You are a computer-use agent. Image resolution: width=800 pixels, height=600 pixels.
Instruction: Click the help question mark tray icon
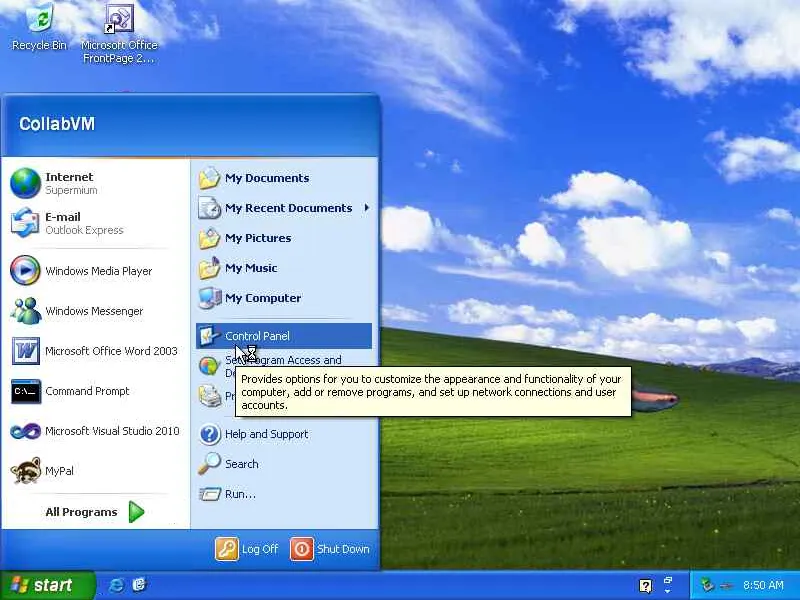pyautogui.click(x=645, y=586)
